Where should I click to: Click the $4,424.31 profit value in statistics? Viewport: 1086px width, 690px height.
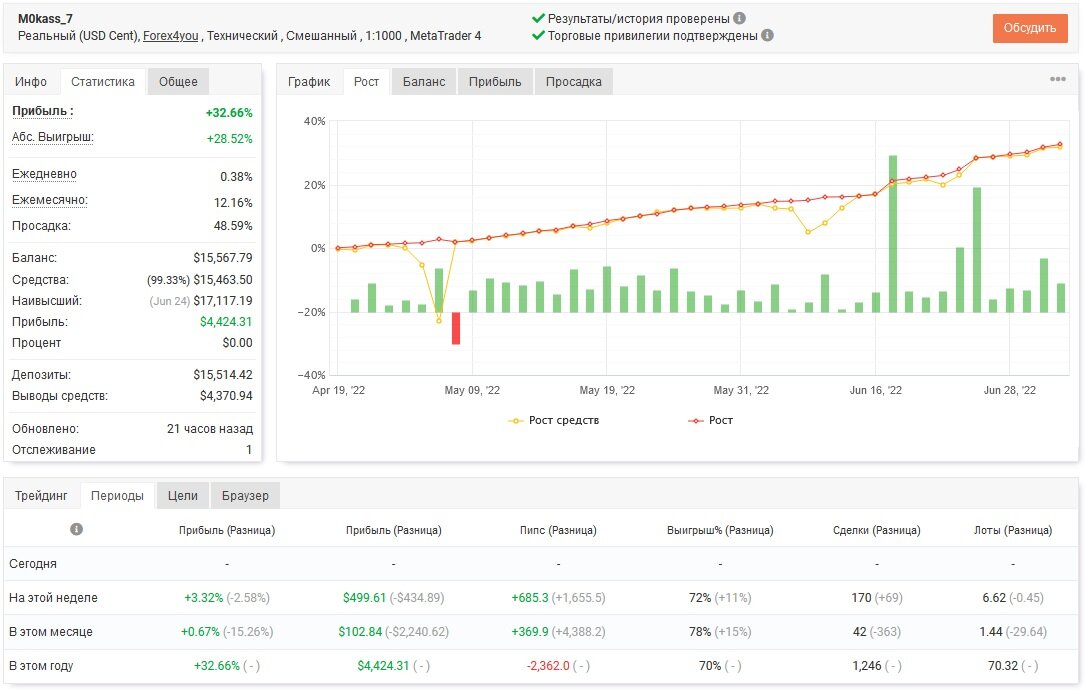[x=226, y=321]
